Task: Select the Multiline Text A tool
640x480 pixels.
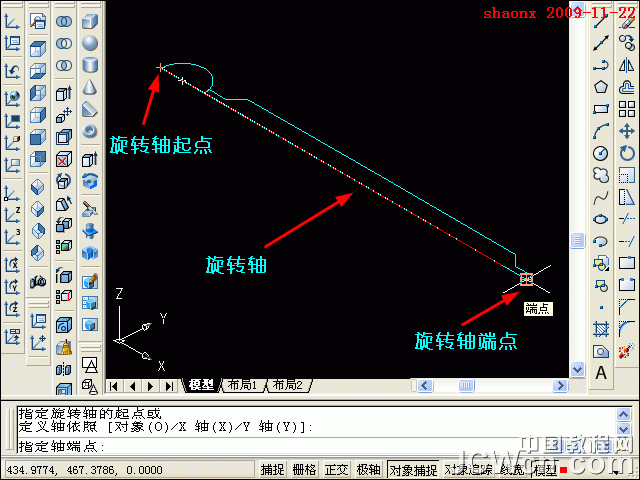Action: [x=600, y=373]
